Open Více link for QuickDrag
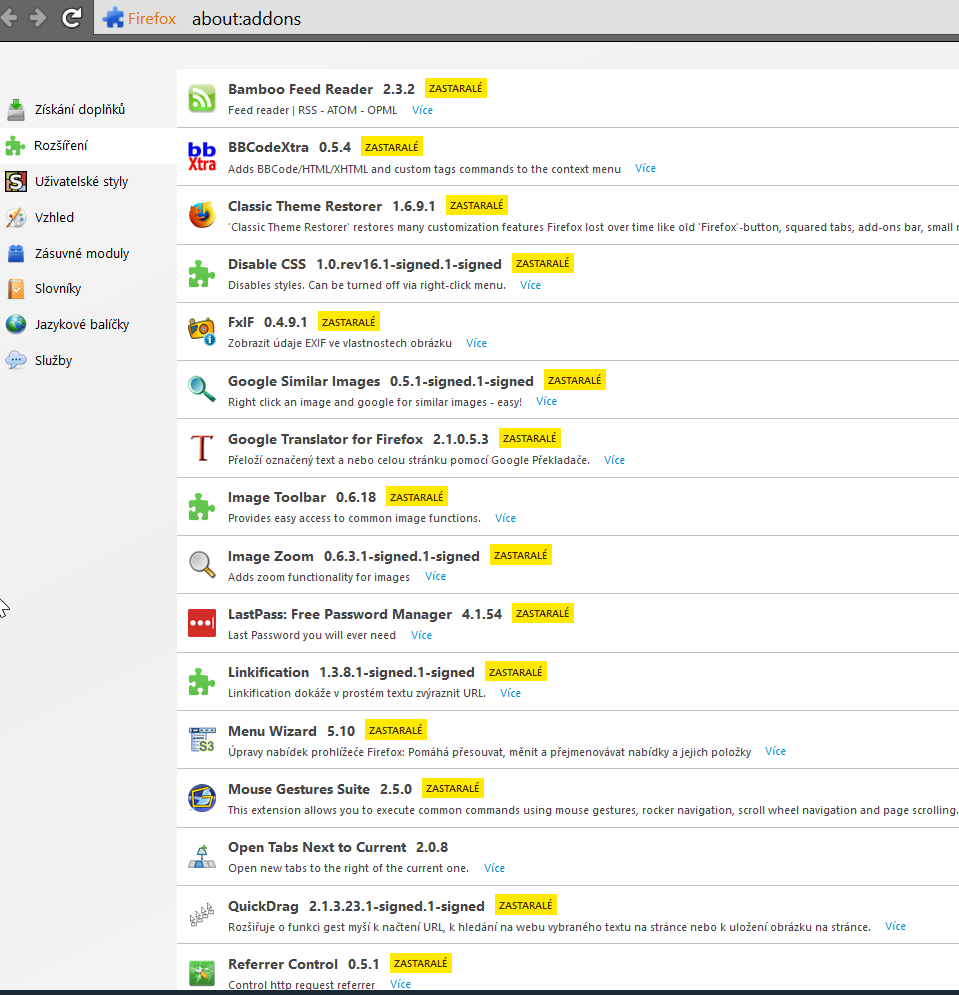The height and width of the screenshot is (995, 959). (x=896, y=926)
